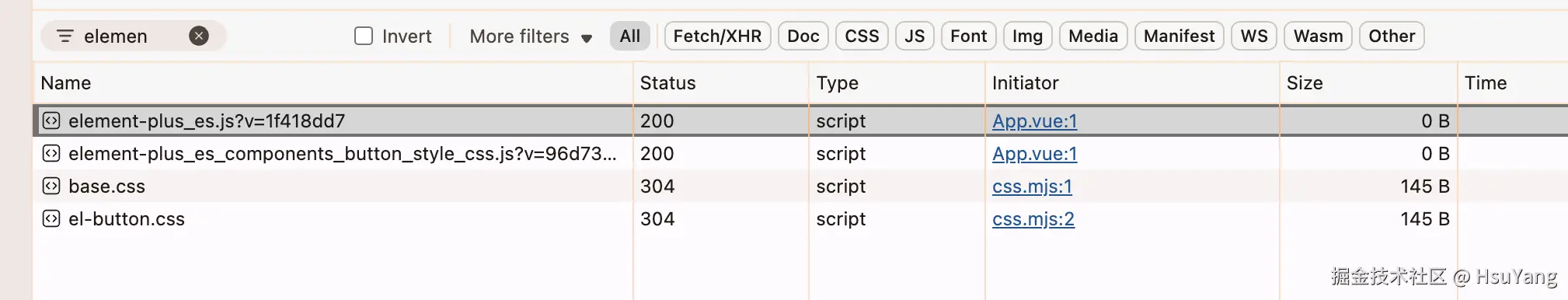This screenshot has width=1568, height=300.
Task: Sort by the Time column header
Action: click(1513, 83)
